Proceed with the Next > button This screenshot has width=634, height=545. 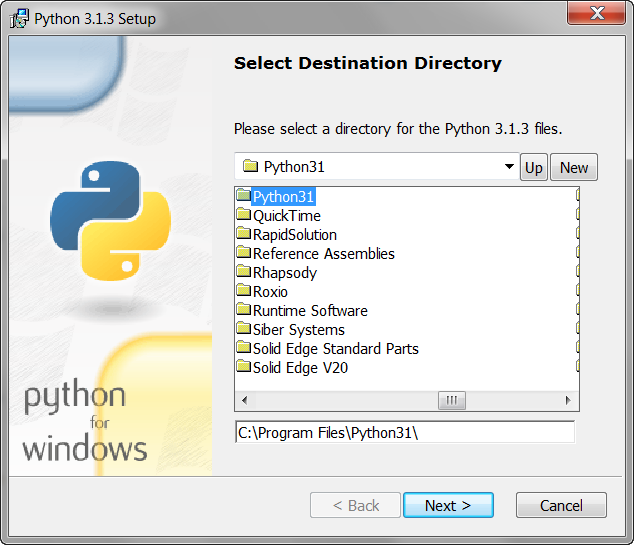point(448,505)
